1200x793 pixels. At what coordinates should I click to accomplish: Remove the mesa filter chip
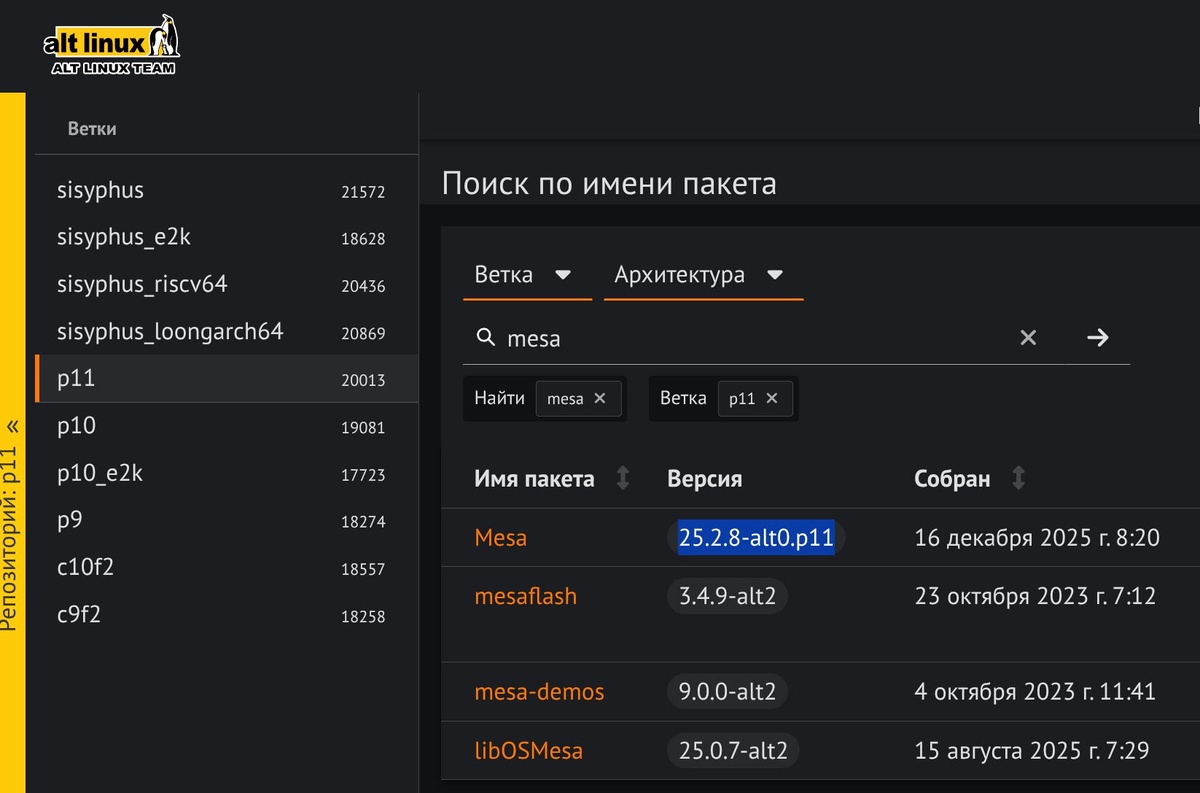pos(600,398)
